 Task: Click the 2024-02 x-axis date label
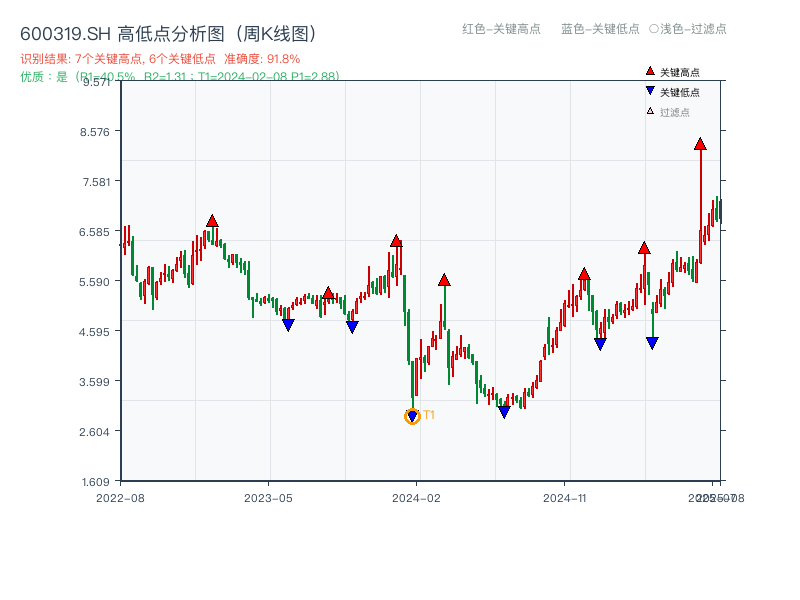[416, 497]
